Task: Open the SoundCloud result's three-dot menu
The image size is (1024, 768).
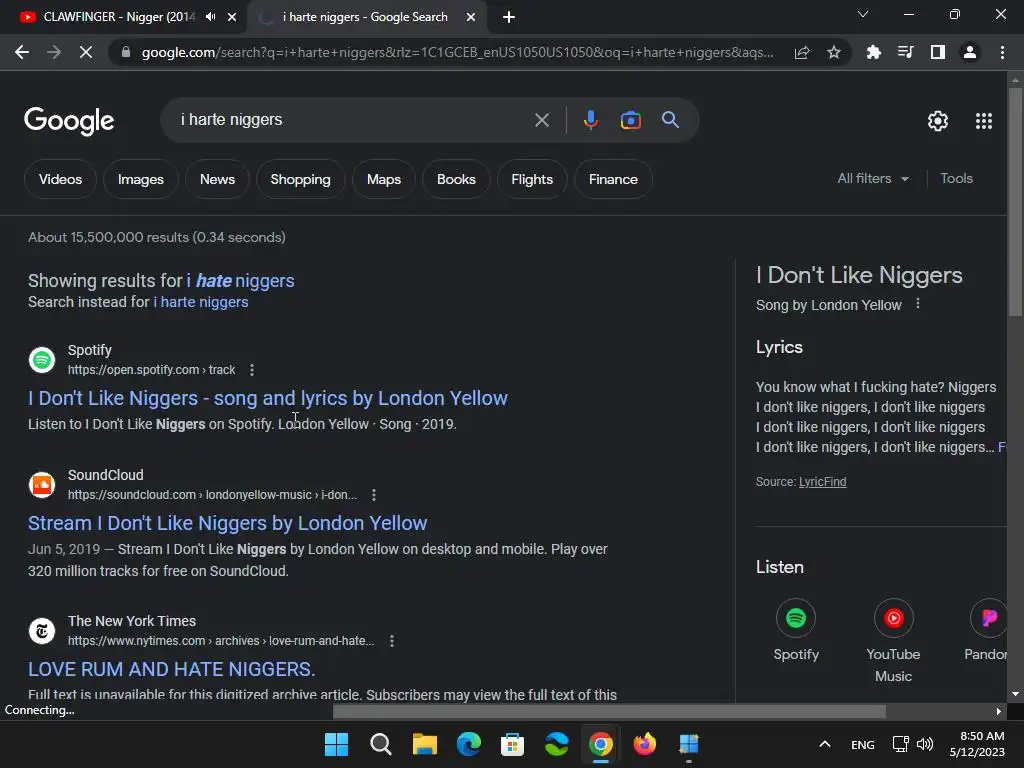Action: [x=374, y=495]
